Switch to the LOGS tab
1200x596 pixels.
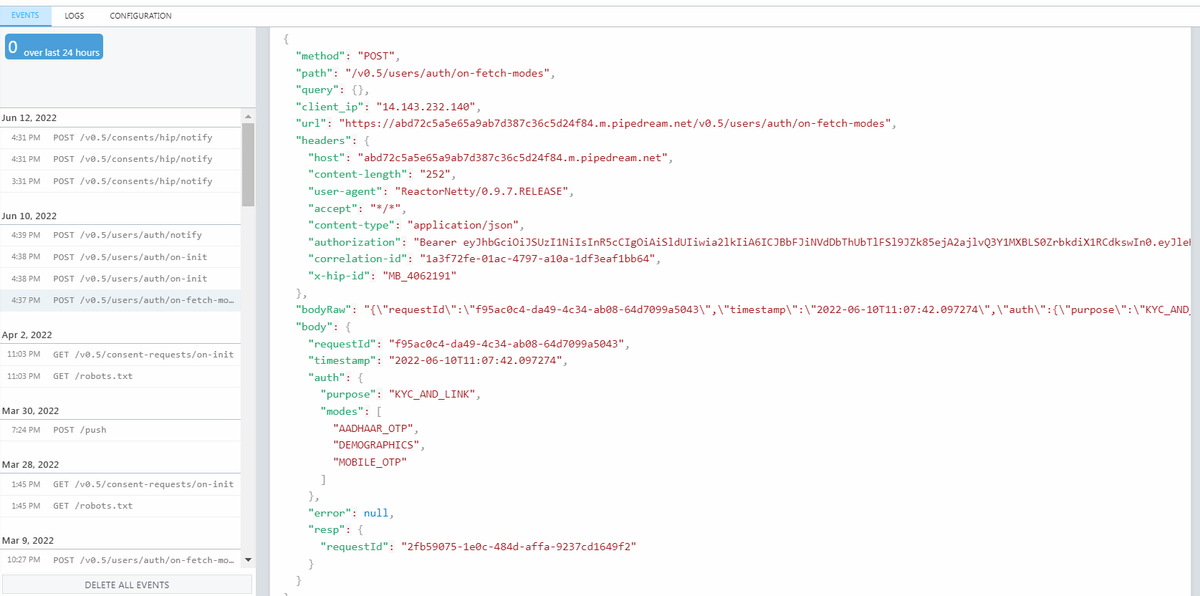click(74, 16)
